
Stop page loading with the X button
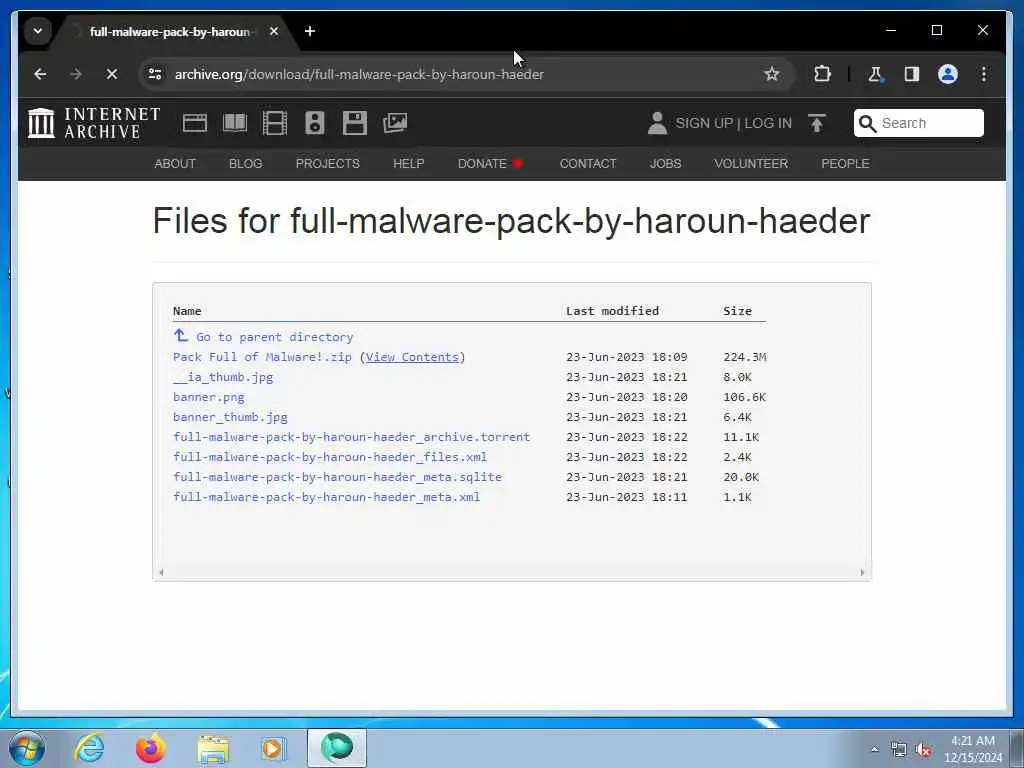tap(112, 74)
